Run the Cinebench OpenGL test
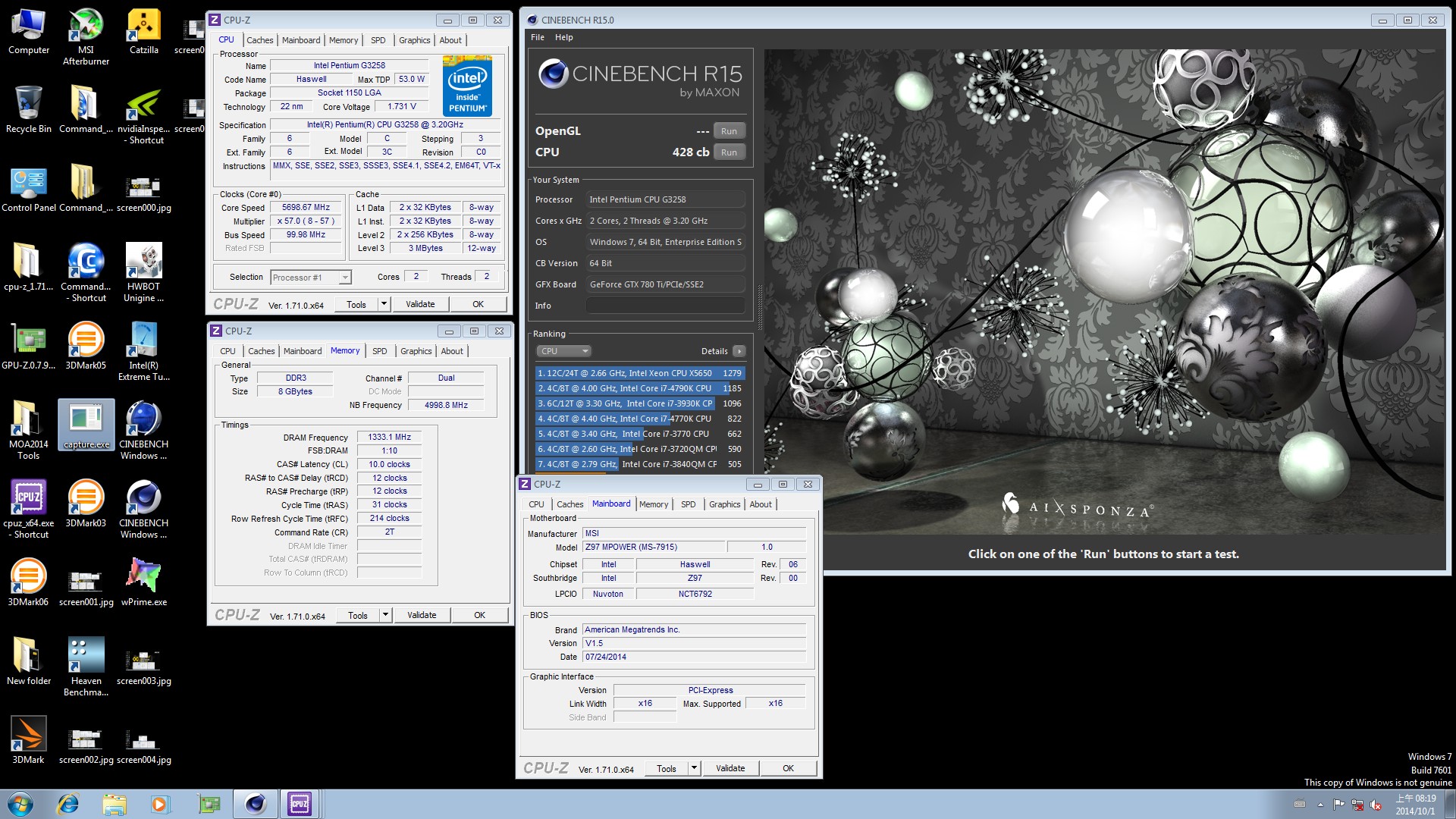 (729, 131)
